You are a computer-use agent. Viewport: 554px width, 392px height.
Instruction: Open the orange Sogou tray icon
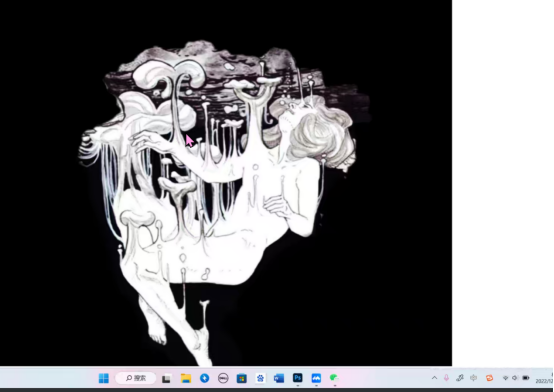pos(489,378)
